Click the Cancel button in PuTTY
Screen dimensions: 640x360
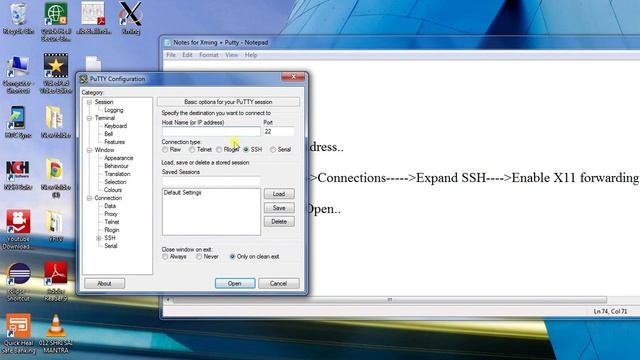click(279, 283)
